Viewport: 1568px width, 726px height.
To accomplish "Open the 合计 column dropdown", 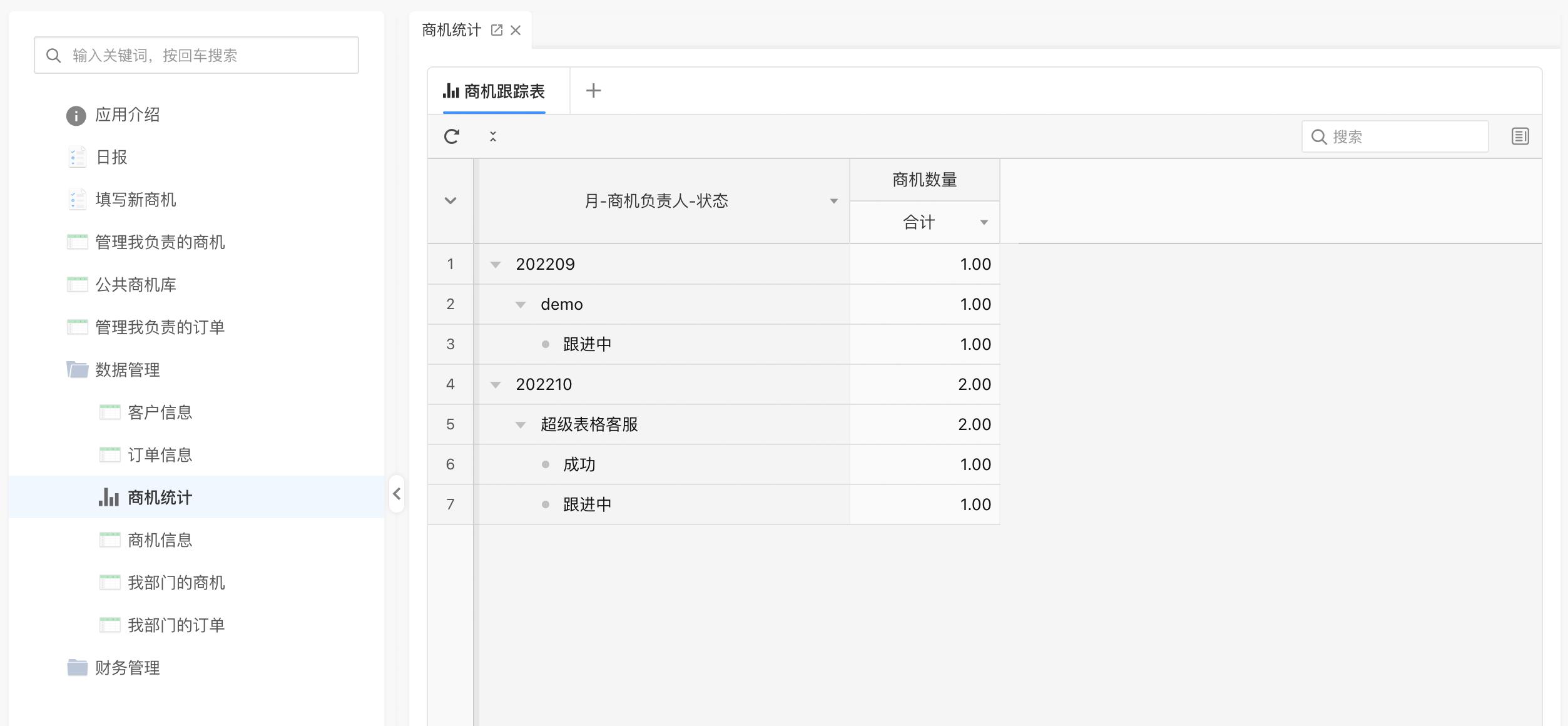I will [x=984, y=223].
